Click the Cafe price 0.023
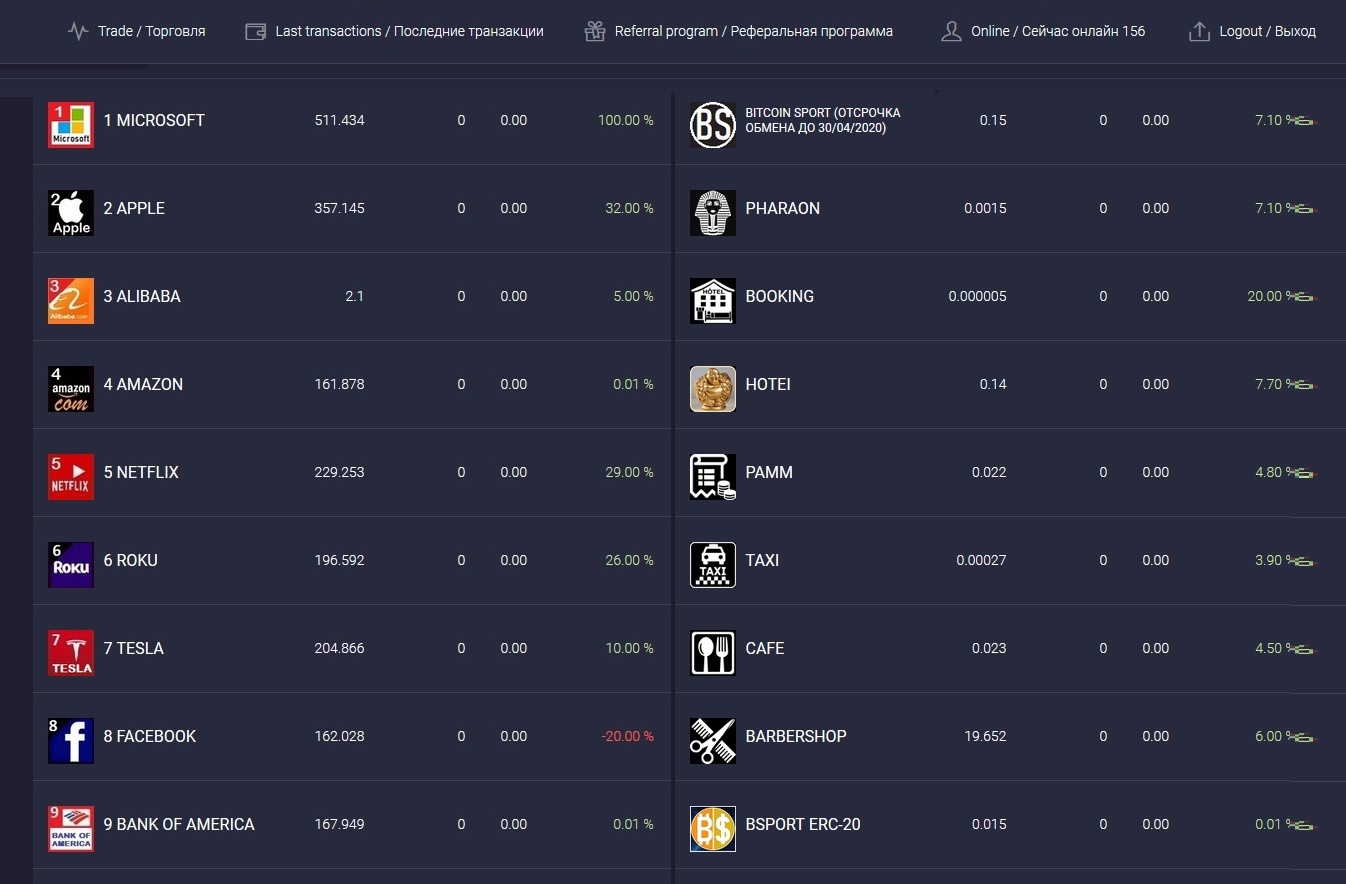The image size is (1346, 884). 989,648
